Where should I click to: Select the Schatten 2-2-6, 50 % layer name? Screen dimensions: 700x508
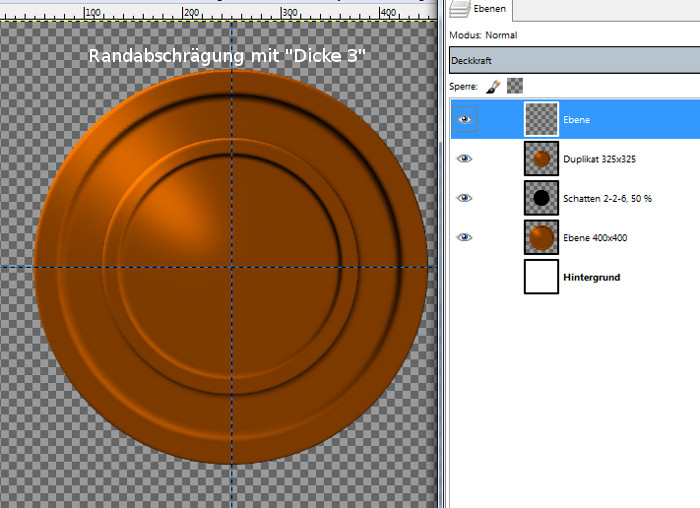[x=607, y=198]
